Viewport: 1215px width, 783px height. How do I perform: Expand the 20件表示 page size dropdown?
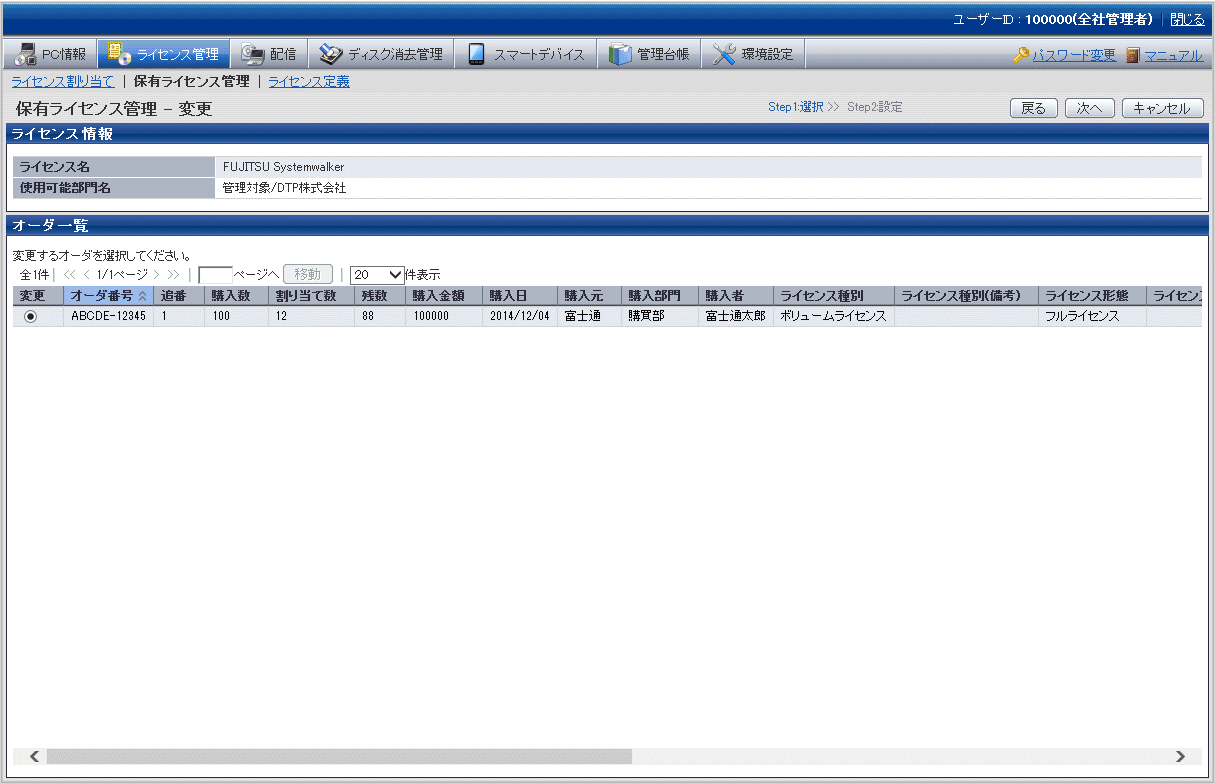tap(377, 274)
